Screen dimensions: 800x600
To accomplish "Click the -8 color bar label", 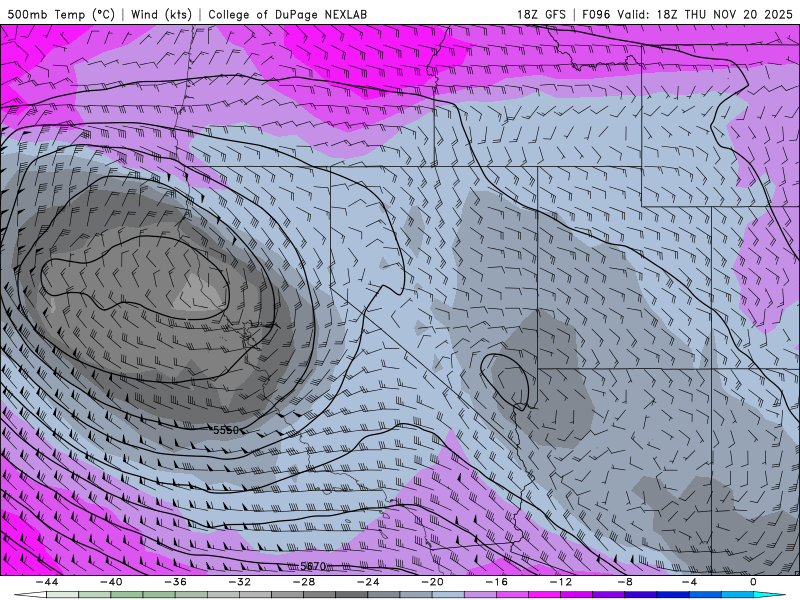I will pos(626,582).
